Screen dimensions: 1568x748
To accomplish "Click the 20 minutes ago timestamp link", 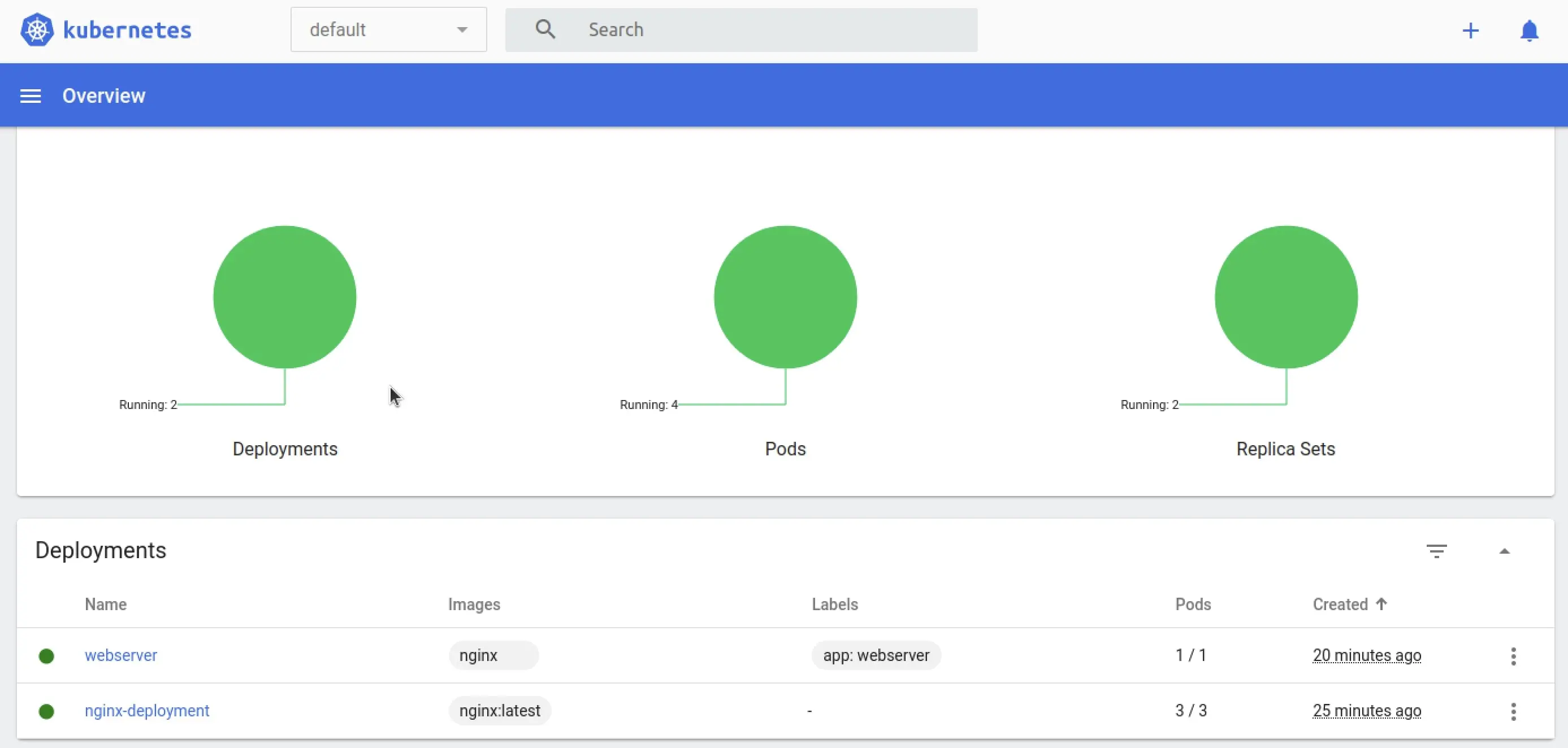I will pos(1367,655).
